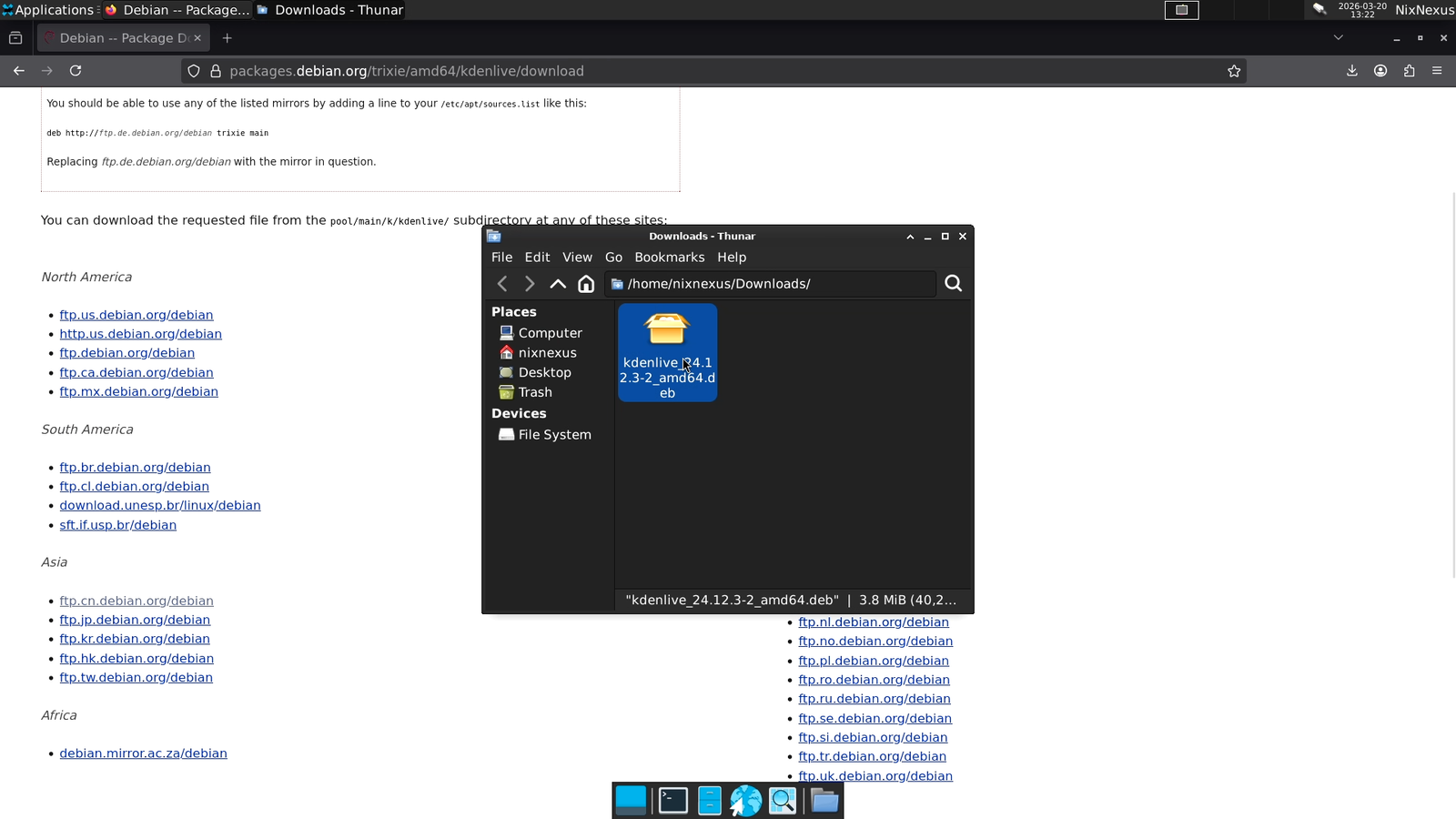Image resolution: width=1456 pixels, height=819 pixels.
Task: Open Thunar Bookmarks menu
Action: click(669, 258)
